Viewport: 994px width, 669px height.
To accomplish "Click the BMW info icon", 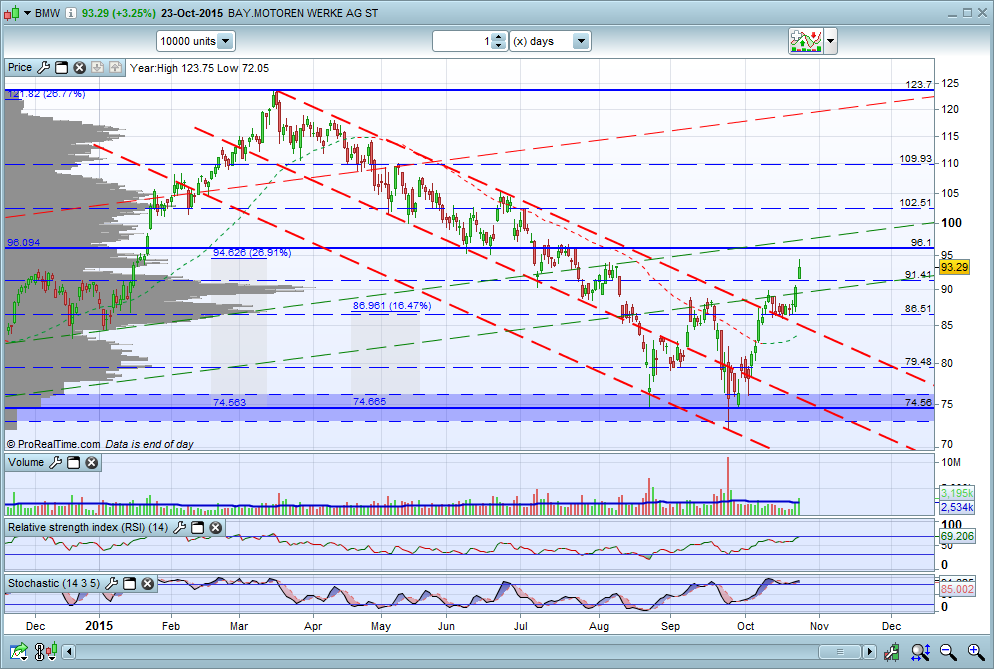I will (x=71, y=13).
